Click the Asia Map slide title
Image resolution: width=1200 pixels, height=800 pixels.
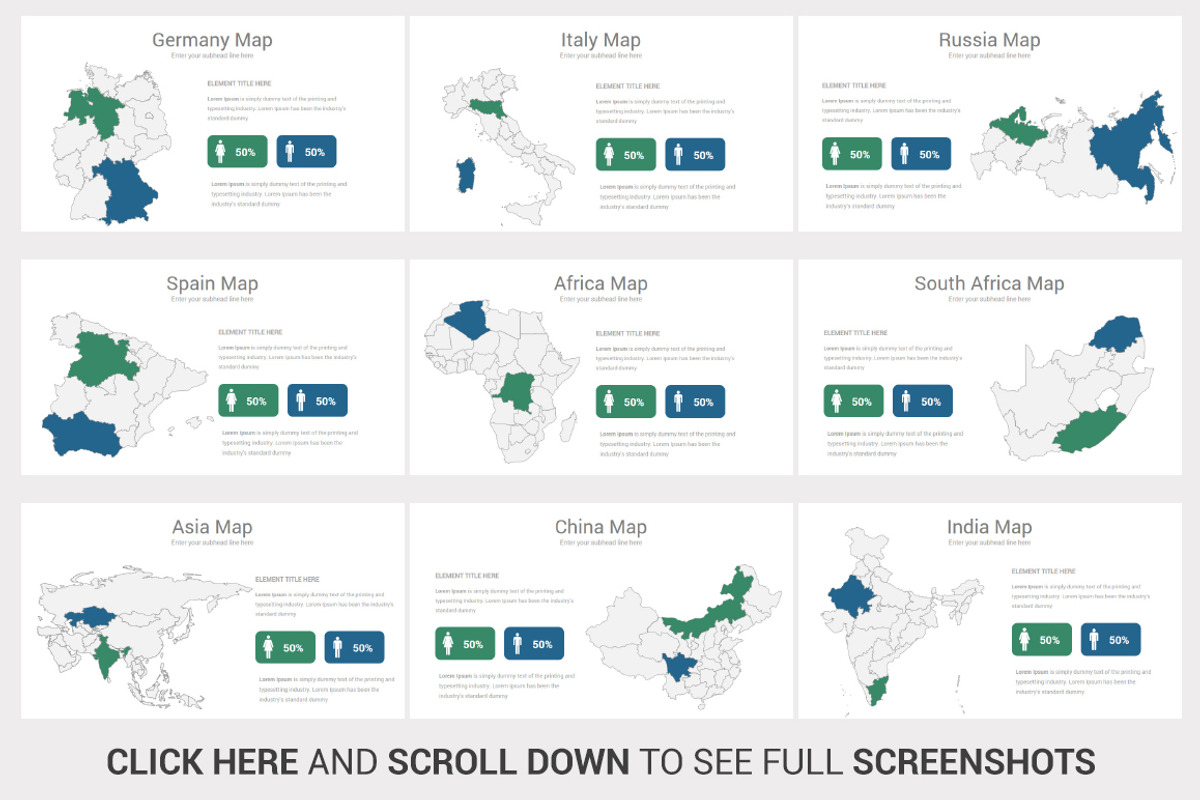(212, 527)
